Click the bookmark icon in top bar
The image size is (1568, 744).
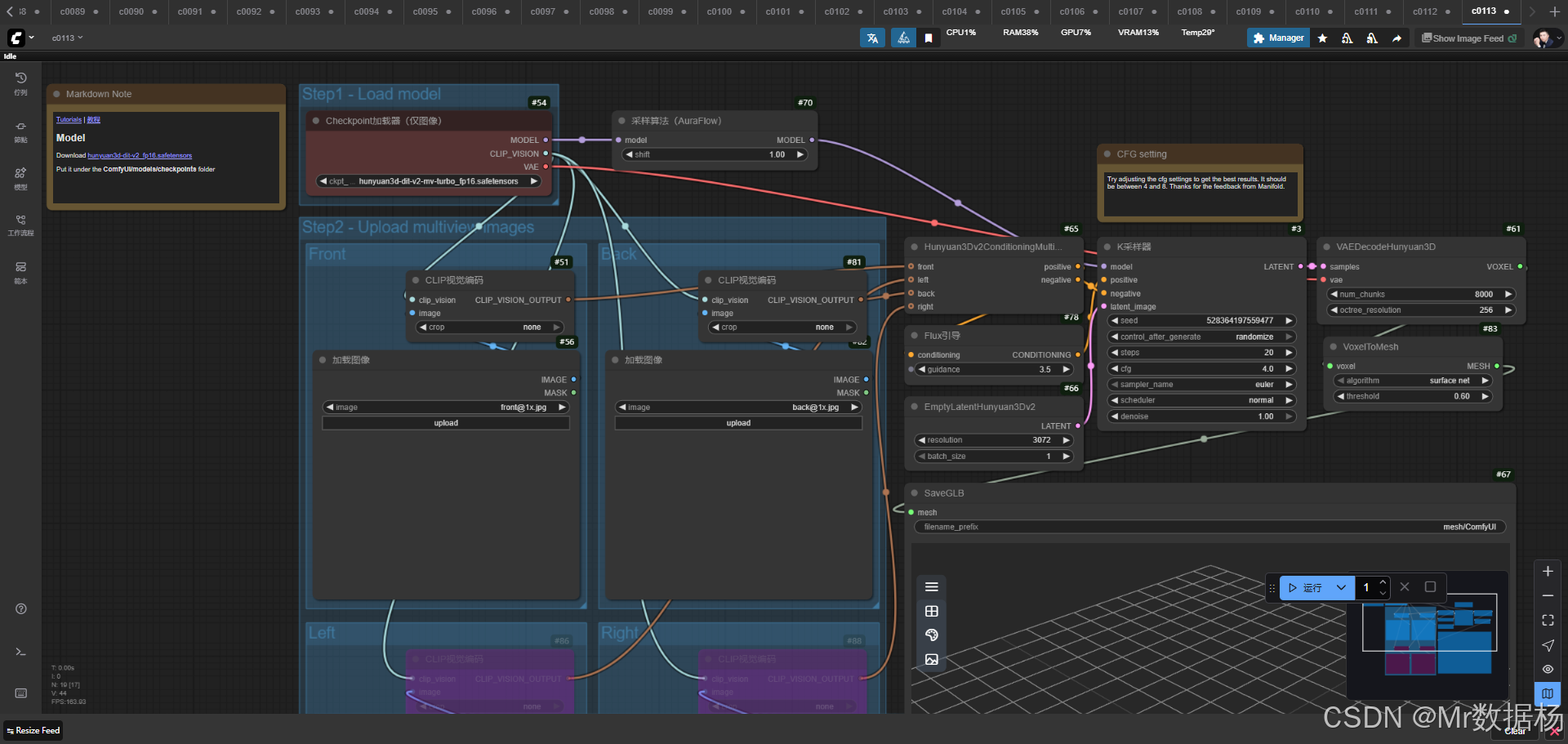(929, 38)
